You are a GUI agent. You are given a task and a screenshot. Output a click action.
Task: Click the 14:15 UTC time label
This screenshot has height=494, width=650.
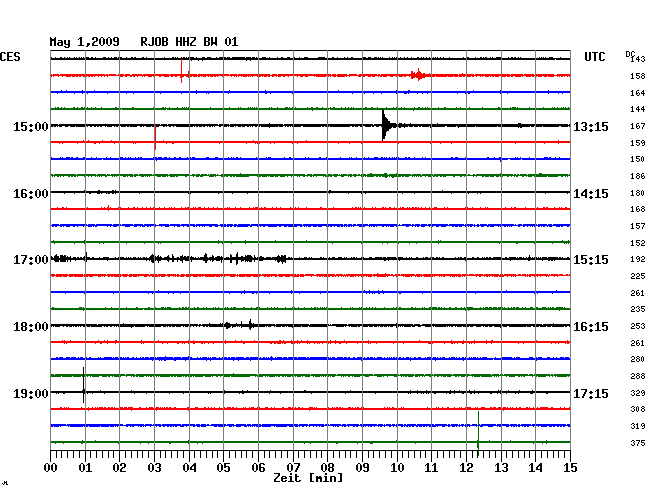(591, 194)
